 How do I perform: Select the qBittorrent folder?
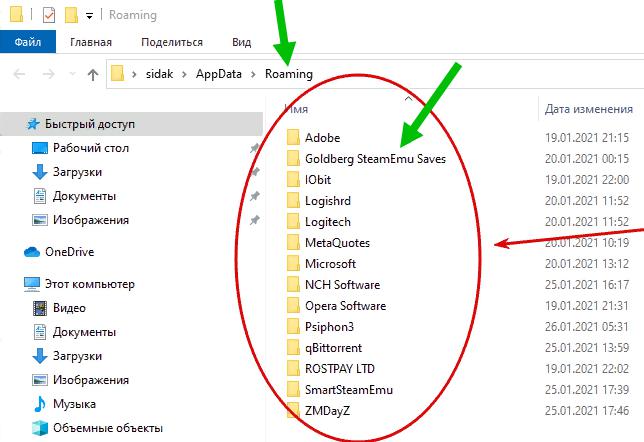(x=333, y=348)
